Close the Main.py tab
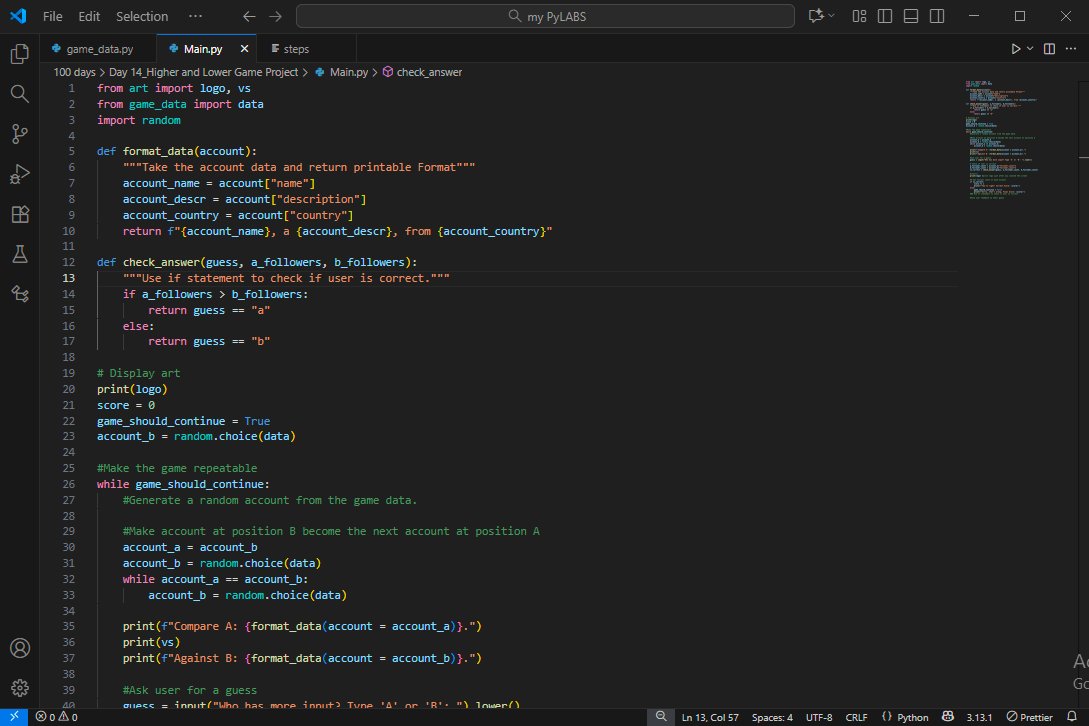1089x726 pixels. [244, 49]
